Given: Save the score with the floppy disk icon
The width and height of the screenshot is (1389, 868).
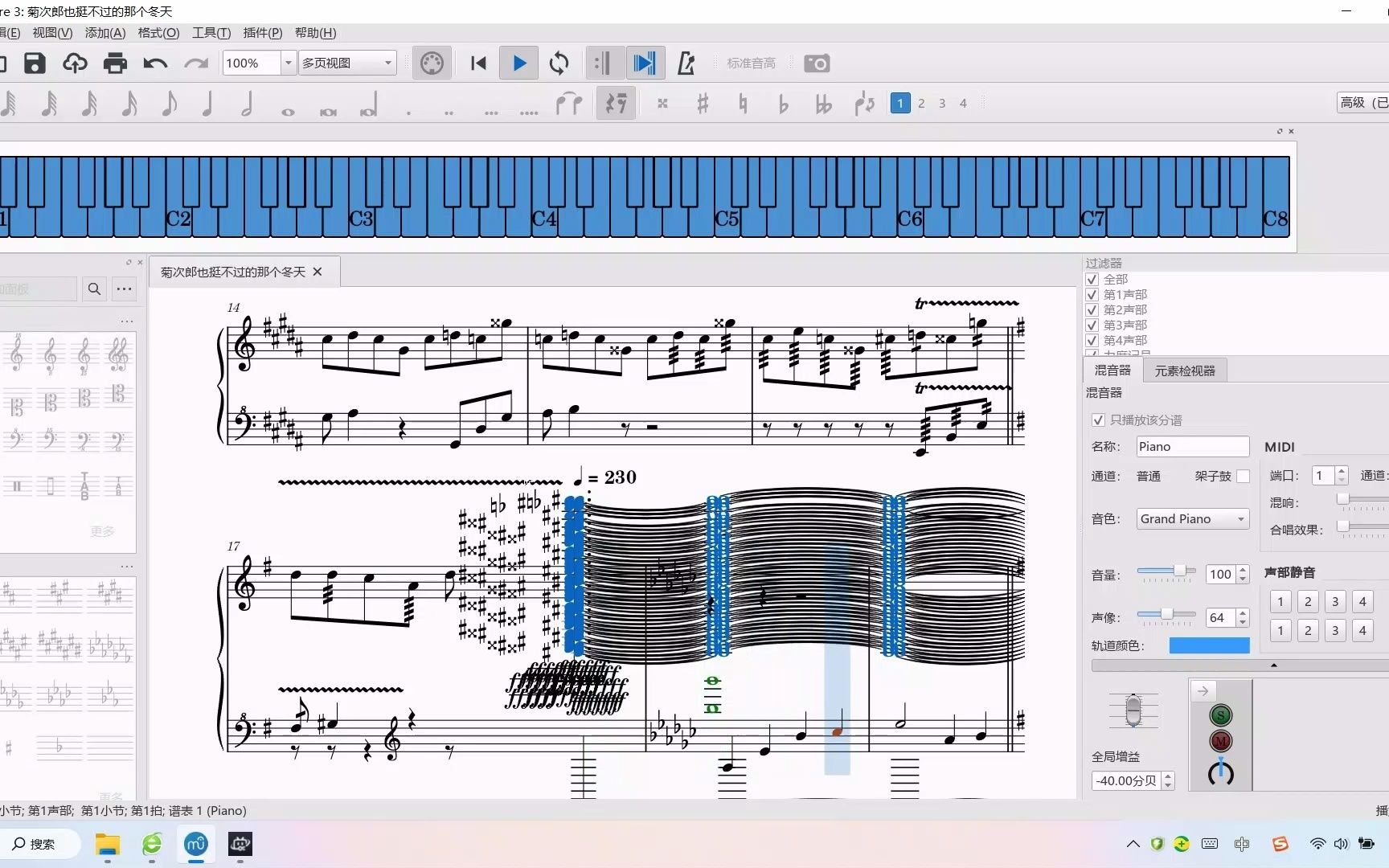Looking at the screenshot, I should (x=35, y=63).
